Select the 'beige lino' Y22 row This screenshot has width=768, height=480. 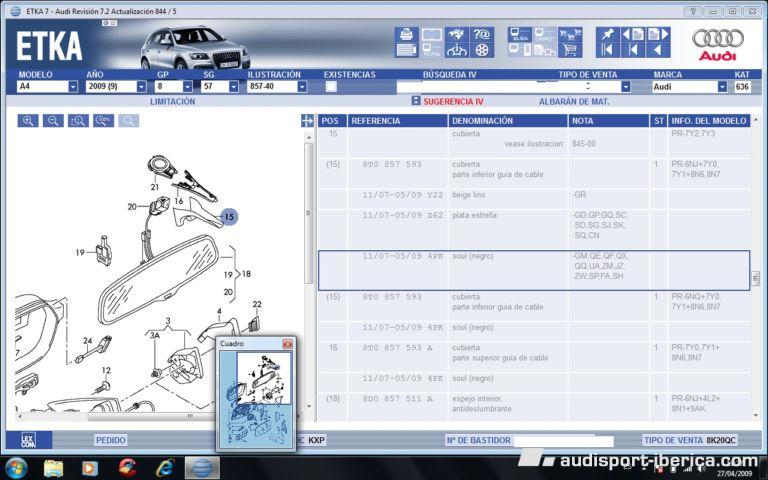(534, 199)
